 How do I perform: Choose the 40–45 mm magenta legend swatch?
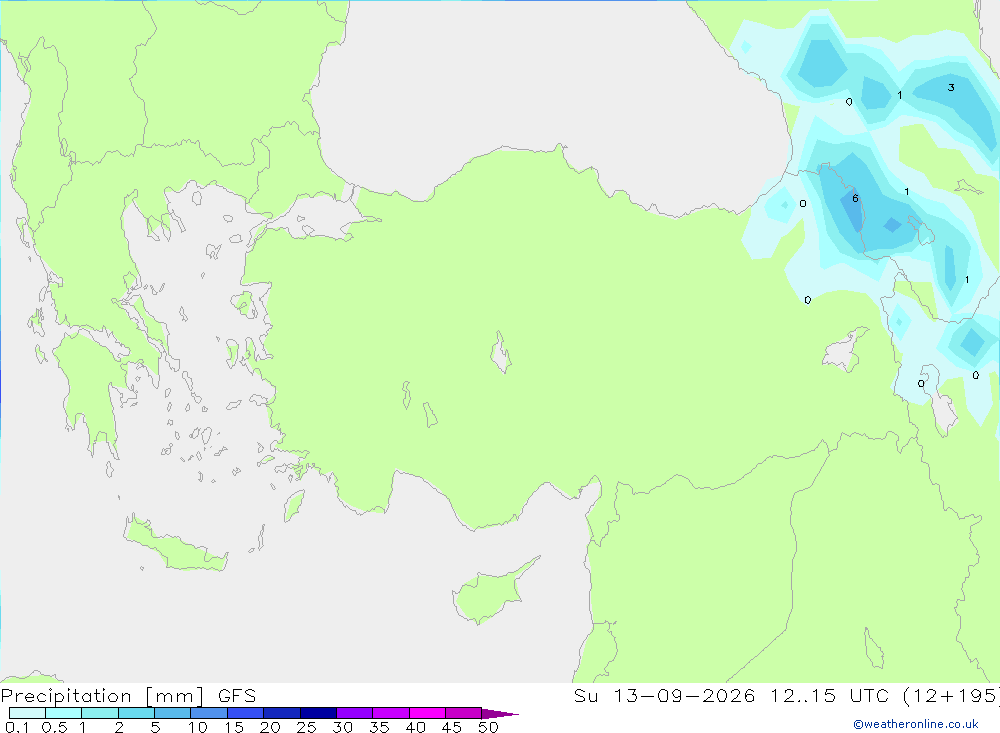[x=427, y=713]
